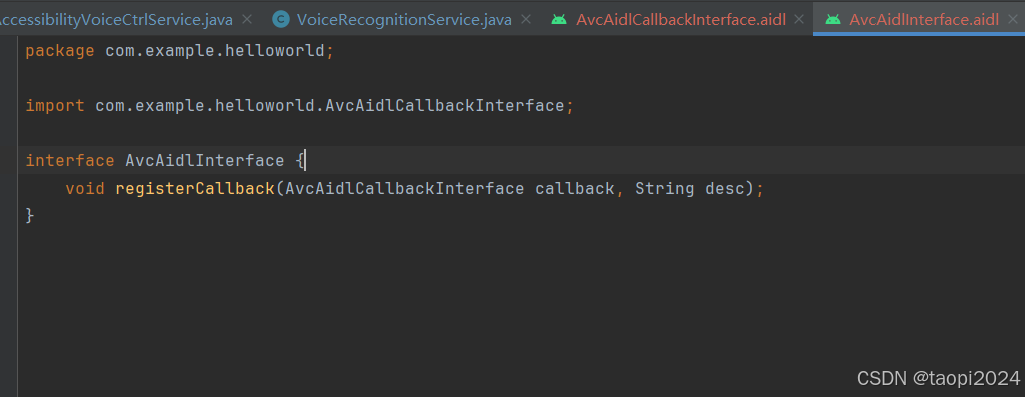Close the AvcAidlCallbackInterface.aidl tab
Image resolution: width=1025 pixels, height=397 pixels.
pyautogui.click(x=799, y=20)
